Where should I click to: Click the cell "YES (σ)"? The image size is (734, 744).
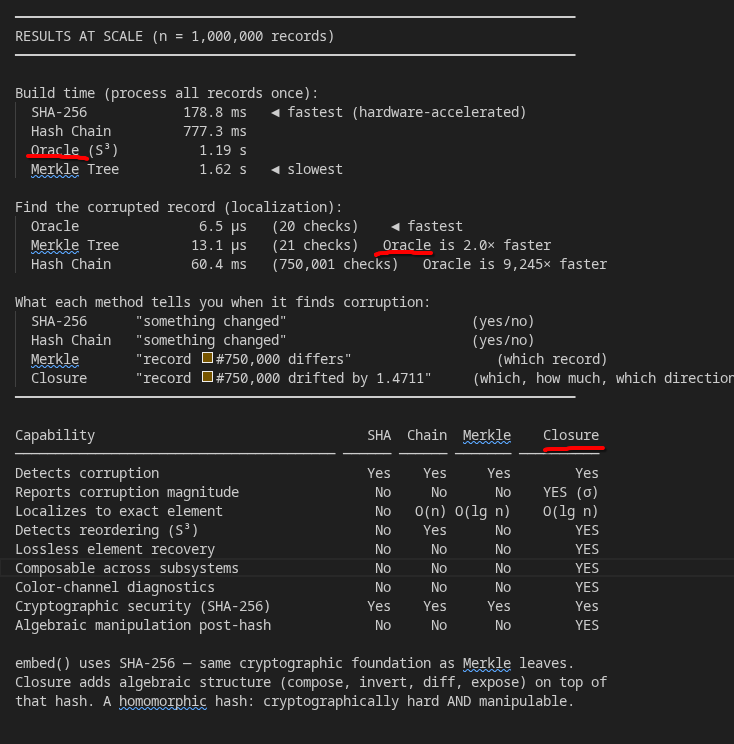[571, 492]
